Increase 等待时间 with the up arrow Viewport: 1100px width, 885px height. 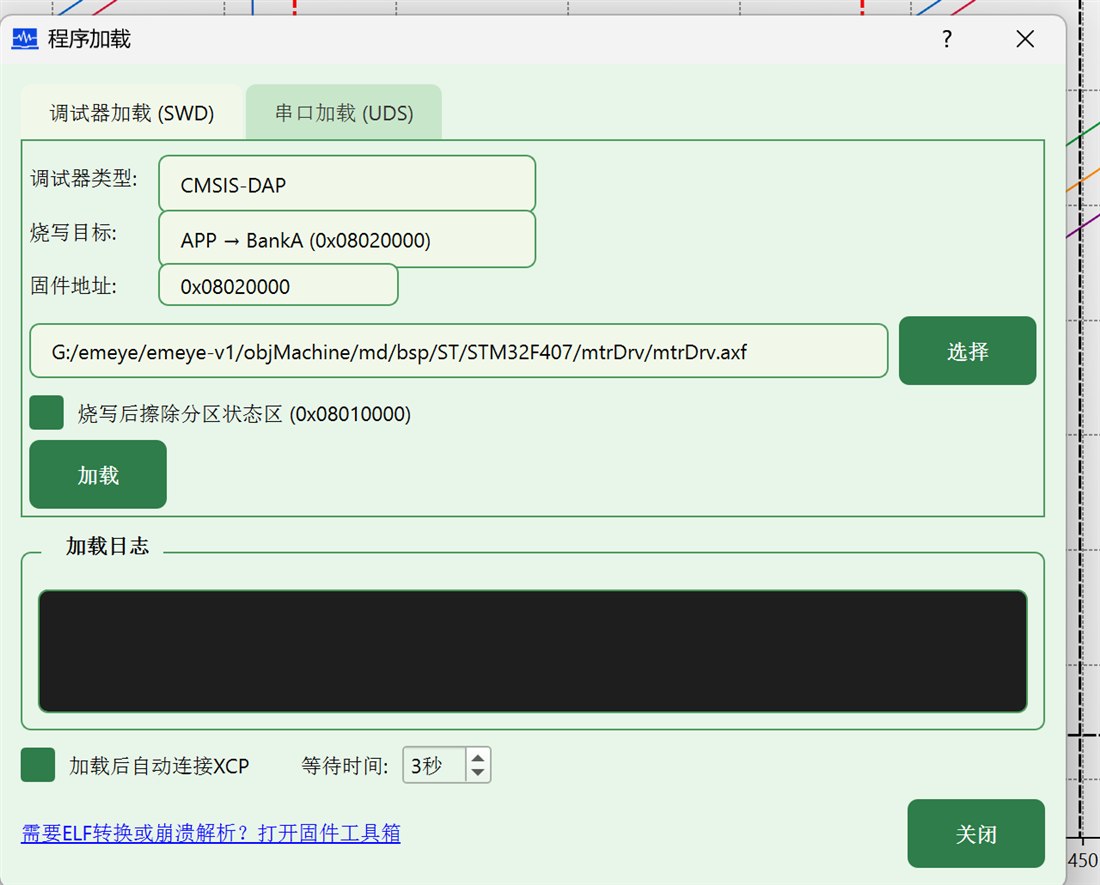pos(478,758)
